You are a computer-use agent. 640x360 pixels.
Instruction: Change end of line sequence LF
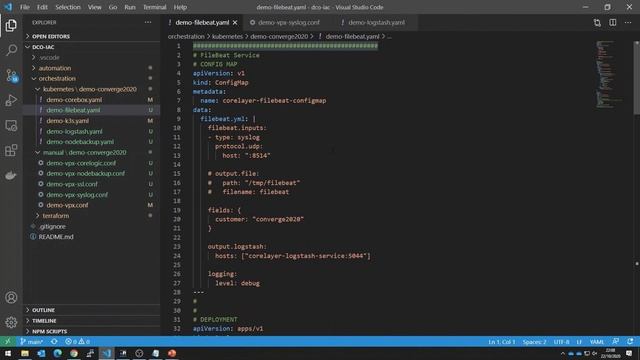tap(579, 342)
